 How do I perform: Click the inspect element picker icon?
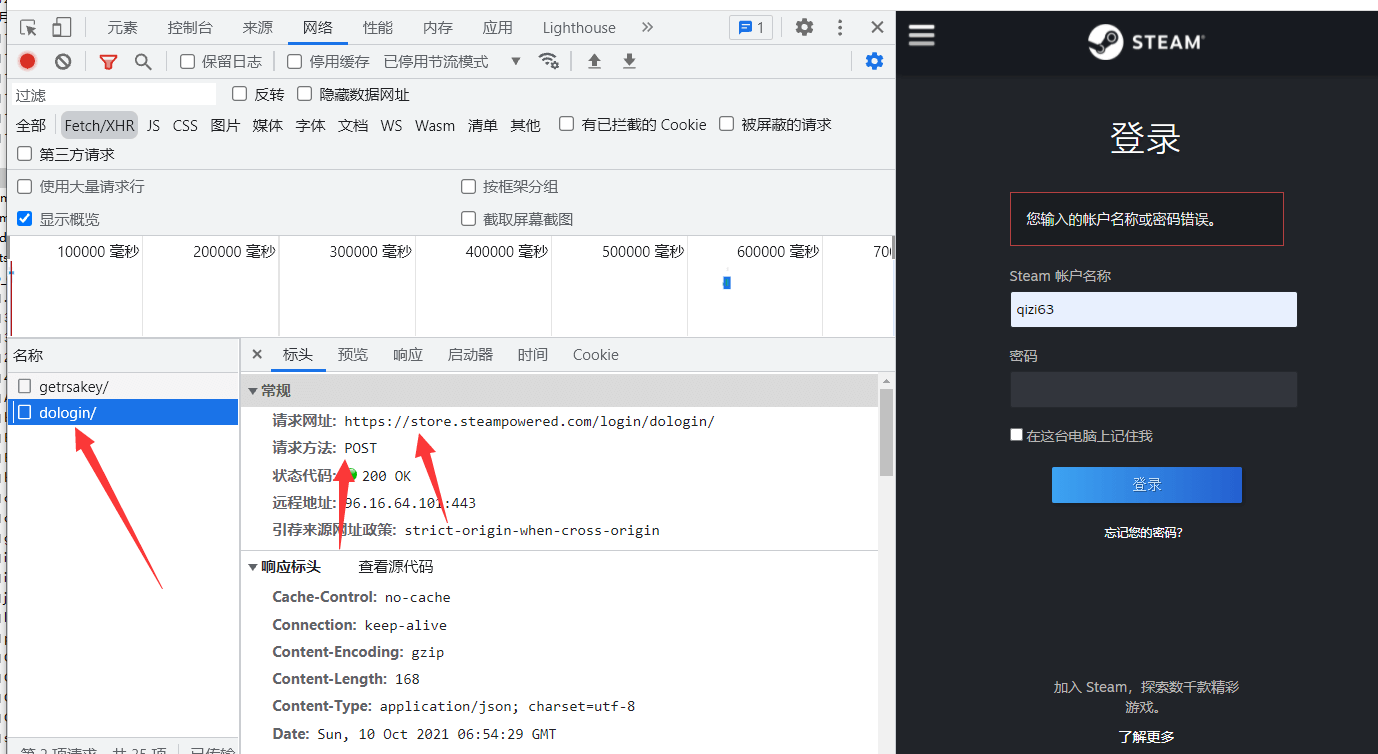pyautogui.click(x=28, y=28)
